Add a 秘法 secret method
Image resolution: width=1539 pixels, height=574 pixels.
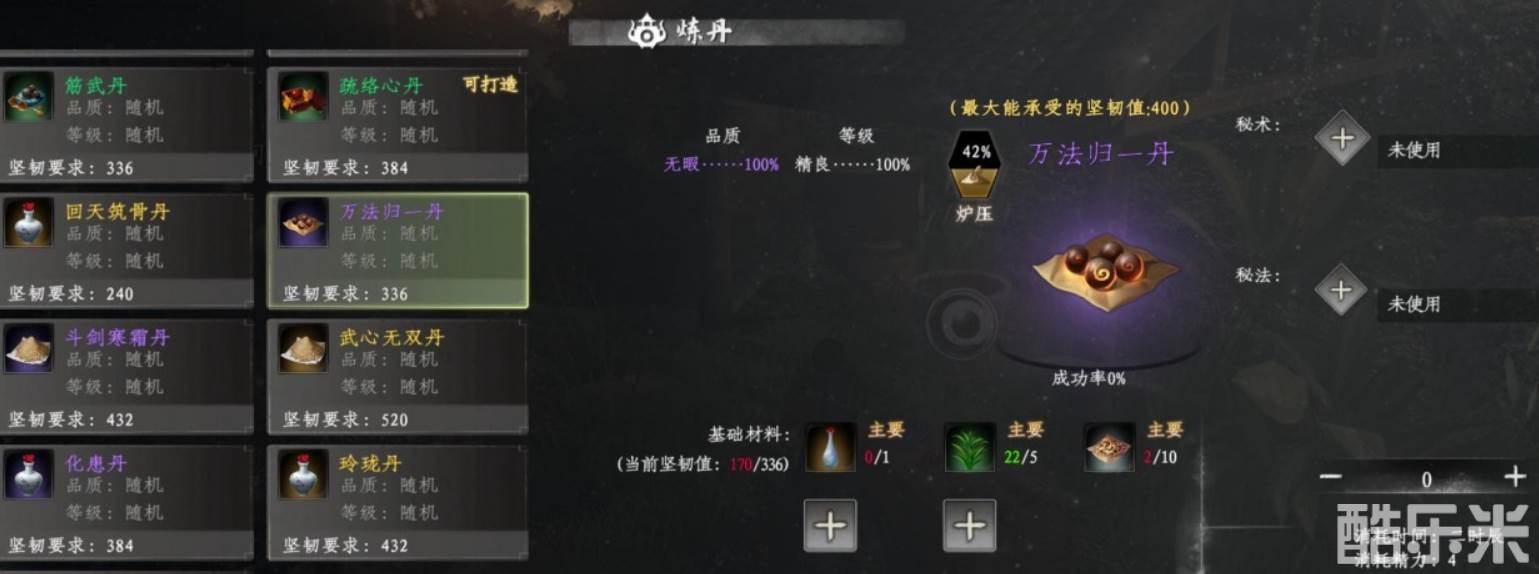(1341, 291)
